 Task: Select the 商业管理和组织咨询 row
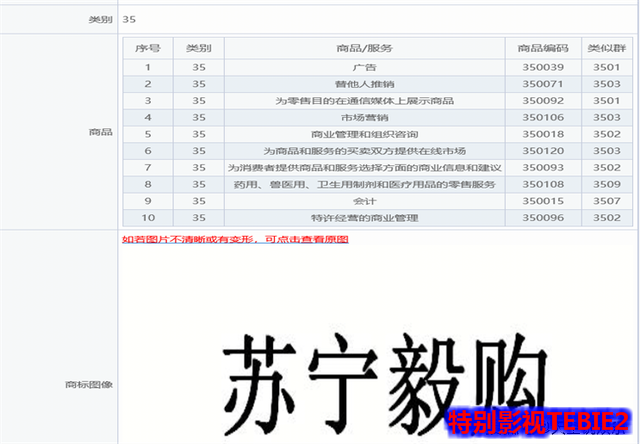point(365,134)
